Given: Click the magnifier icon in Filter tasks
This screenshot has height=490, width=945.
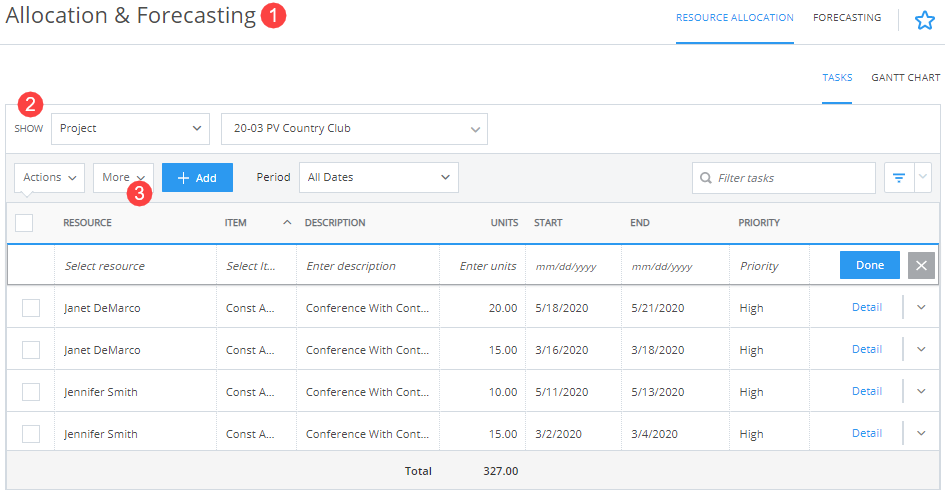Looking at the screenshot, I should coord(705,178).
